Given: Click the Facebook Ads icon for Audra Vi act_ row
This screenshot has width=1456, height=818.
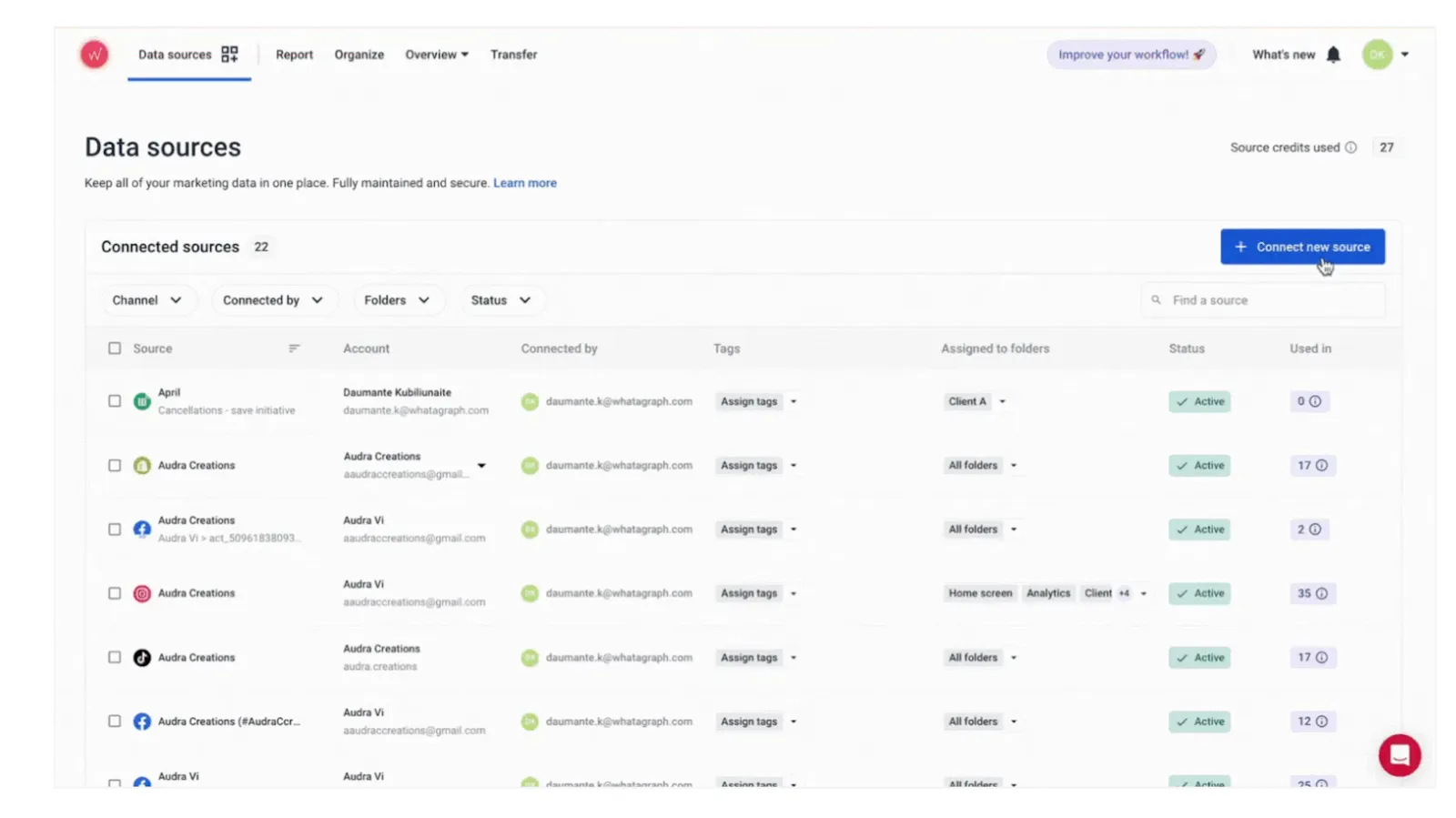Looking at the screenshot, I should click(142, 530).
